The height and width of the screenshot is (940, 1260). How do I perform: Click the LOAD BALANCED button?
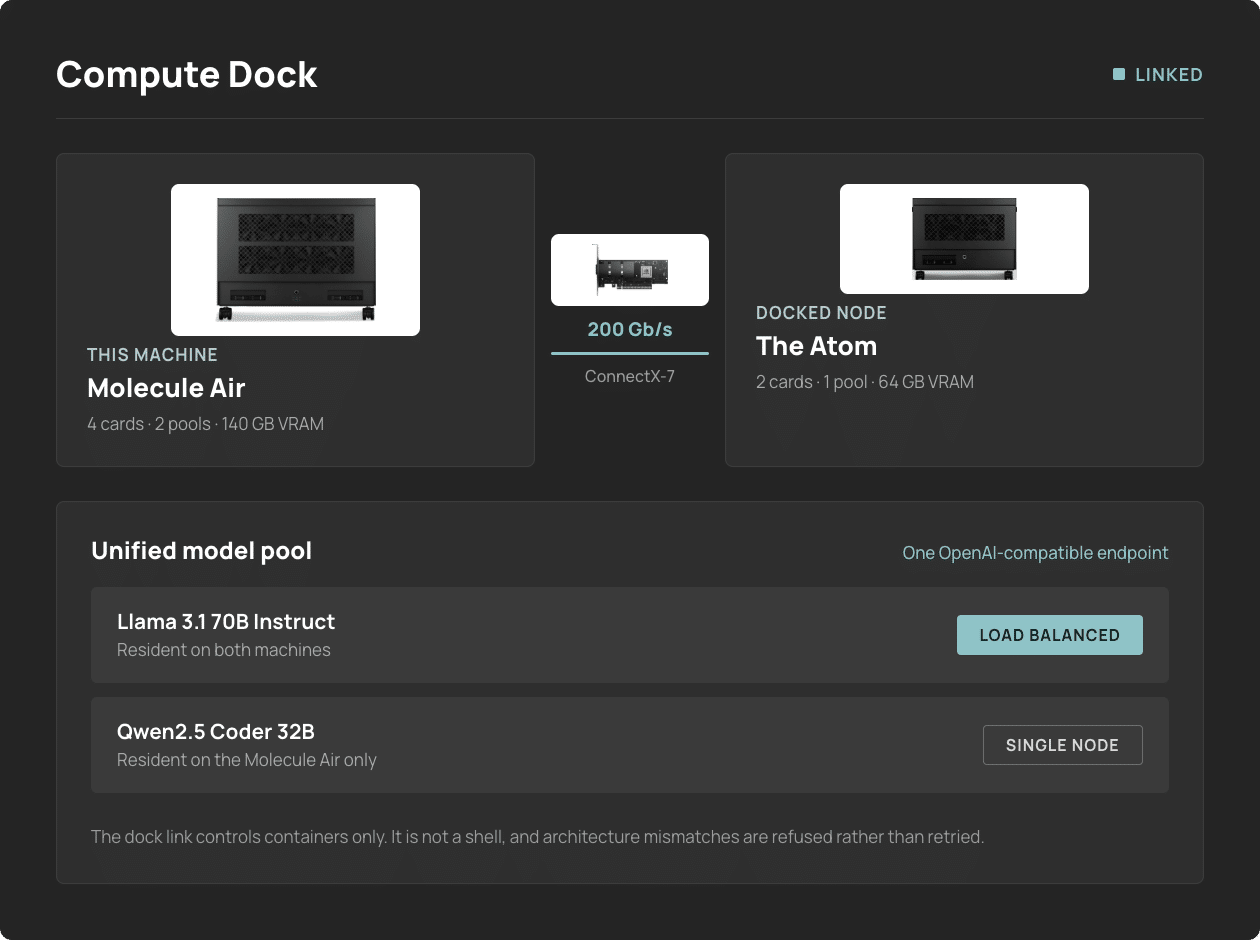click(x=1050, y=635)
